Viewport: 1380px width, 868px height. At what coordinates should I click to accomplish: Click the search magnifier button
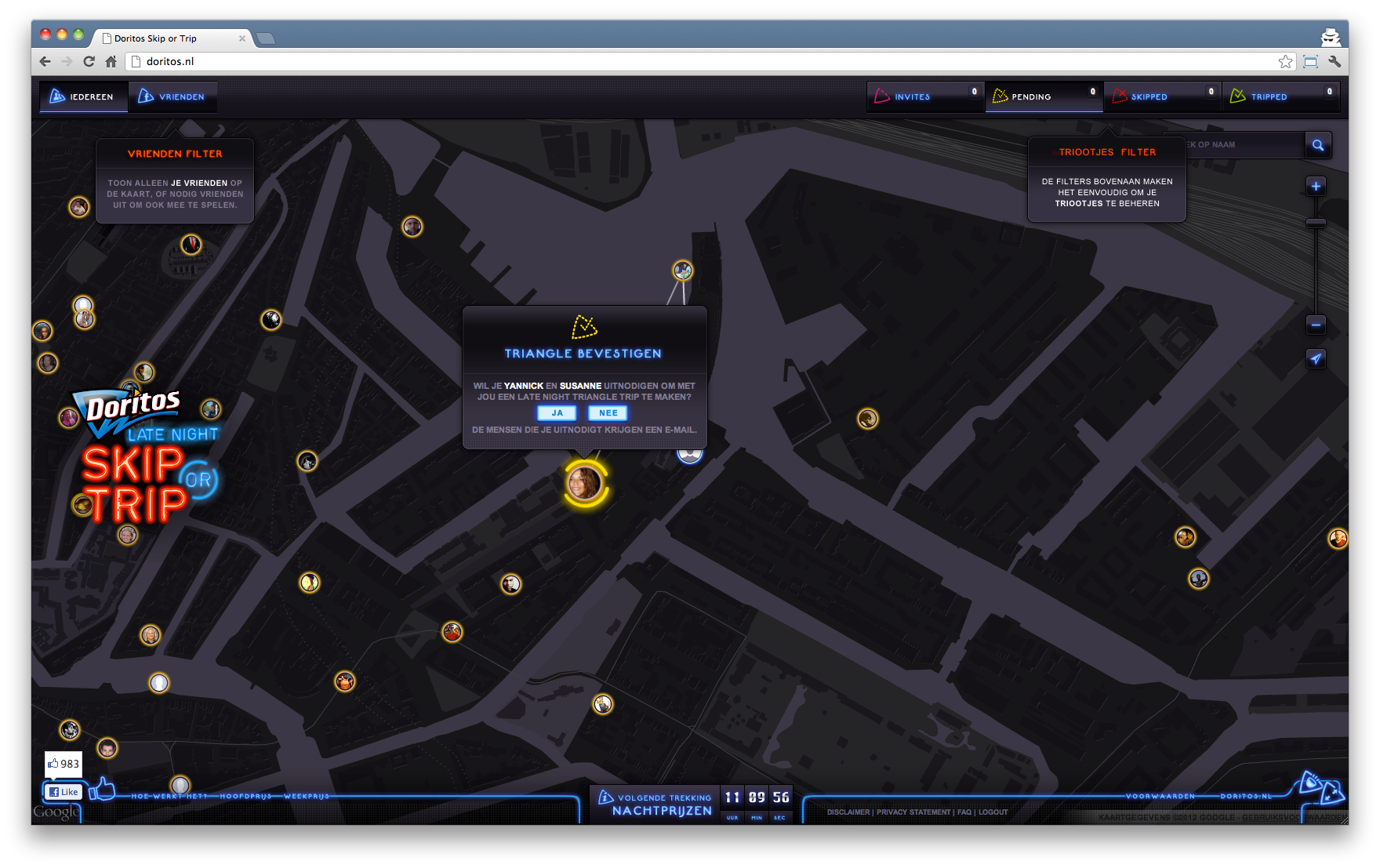point(1318,145)
